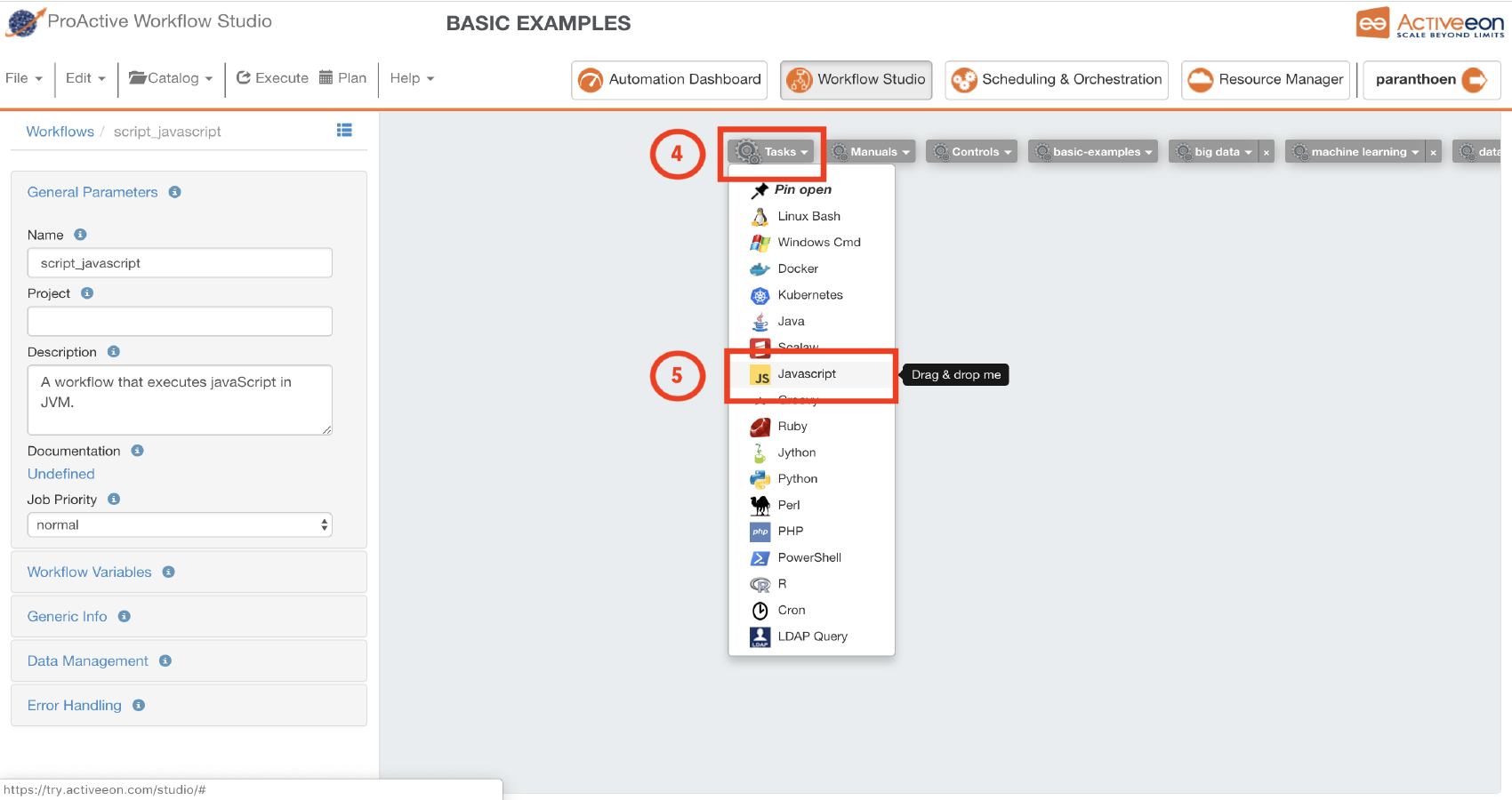This screenshot has height=800, width=1512.
Task: Click the info icon beside Job Priority
Action: [114, 500]
